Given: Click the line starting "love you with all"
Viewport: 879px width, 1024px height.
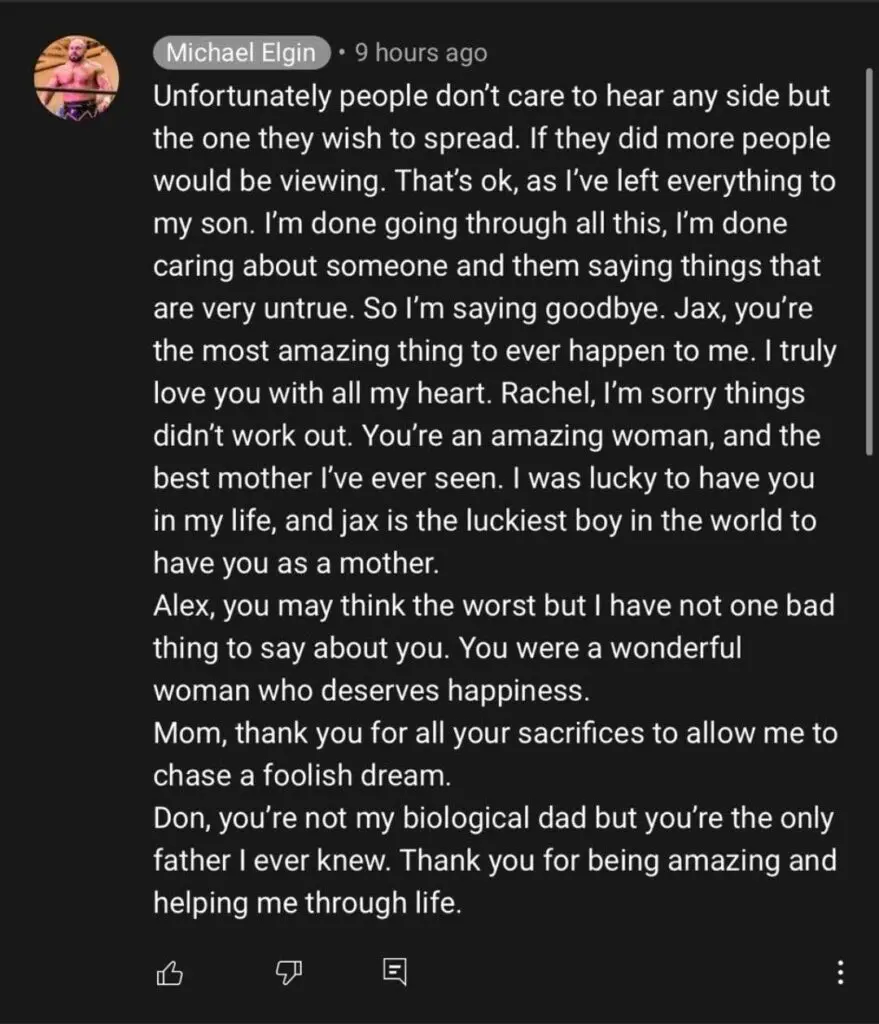Looking at the screenshot, I should tap(478, 394).
